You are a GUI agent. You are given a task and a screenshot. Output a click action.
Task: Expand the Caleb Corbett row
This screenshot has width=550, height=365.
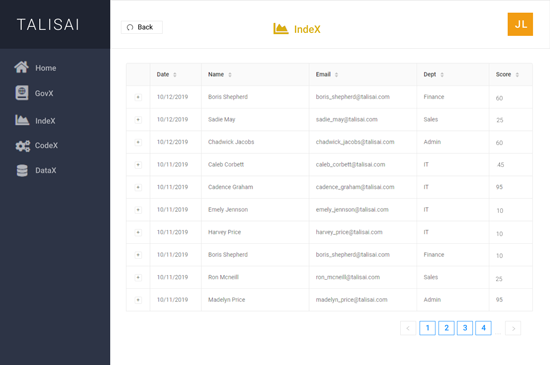138,165
